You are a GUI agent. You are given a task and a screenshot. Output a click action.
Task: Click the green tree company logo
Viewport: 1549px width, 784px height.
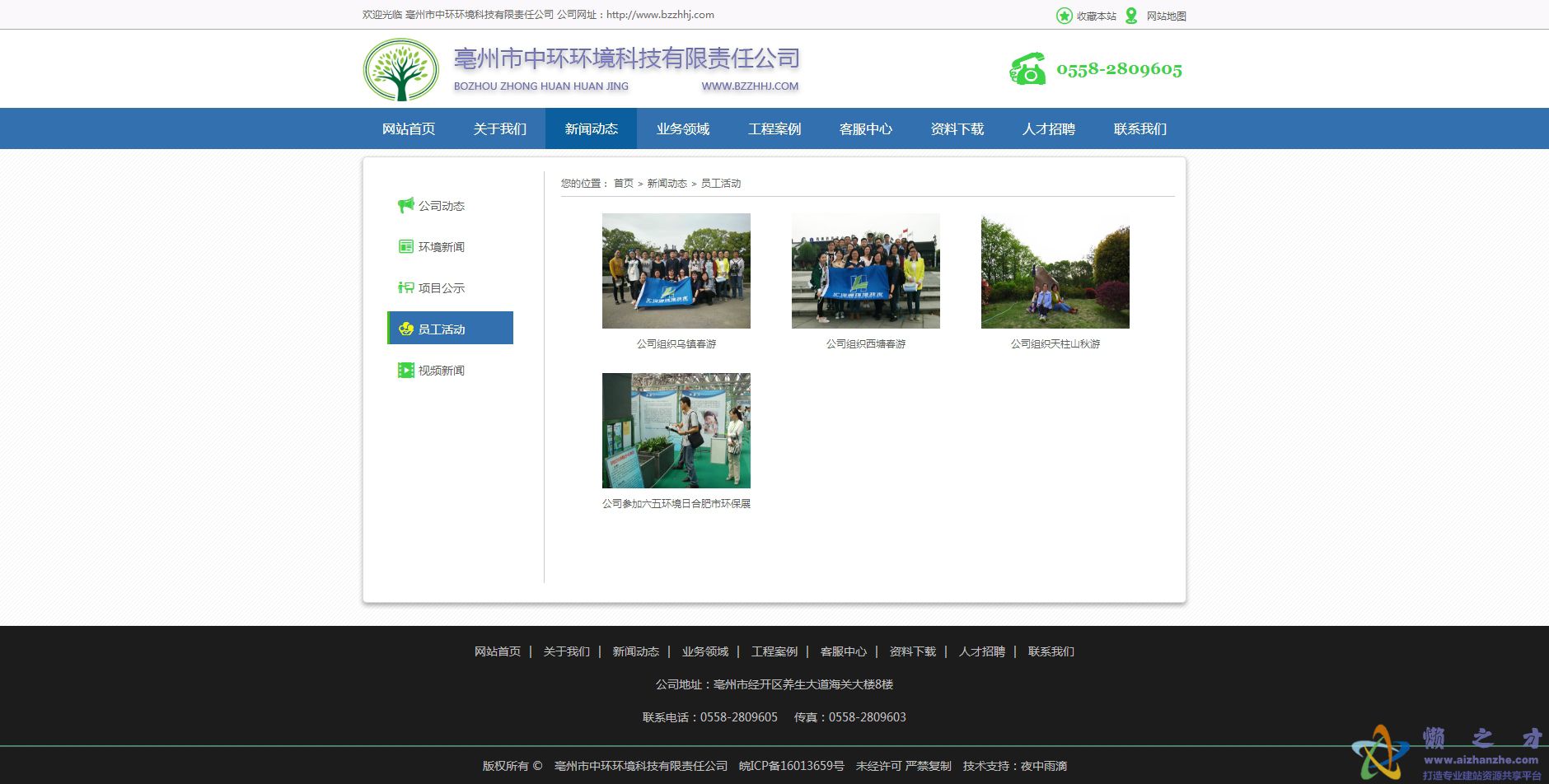pyautogui.click(x=401, y=70)
